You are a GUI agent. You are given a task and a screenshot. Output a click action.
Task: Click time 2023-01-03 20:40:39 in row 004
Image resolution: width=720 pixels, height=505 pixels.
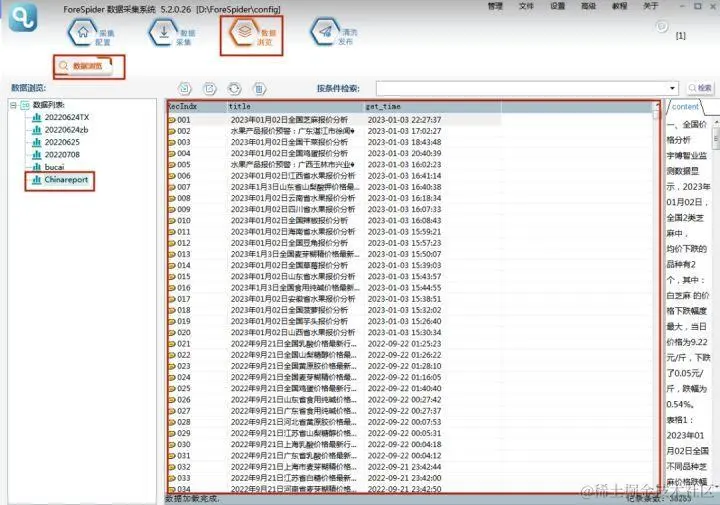(405, 153)
